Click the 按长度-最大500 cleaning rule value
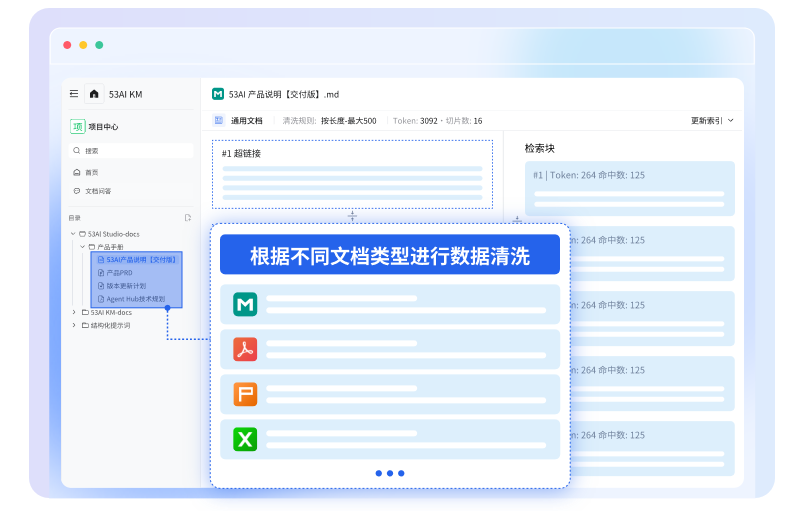Image resolution: width=805 pixels, height=520 pixels. tap(349, 121)
